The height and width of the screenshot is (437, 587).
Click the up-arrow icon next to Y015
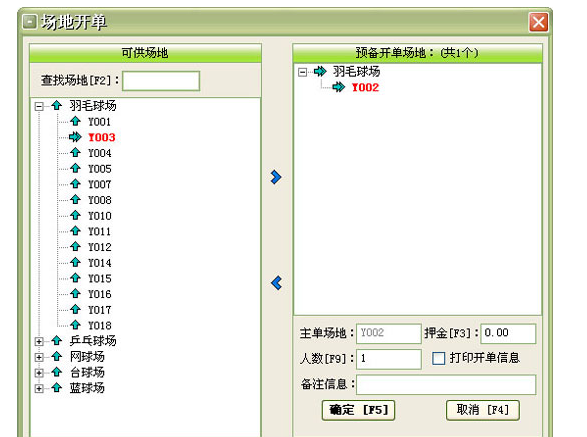75,278
